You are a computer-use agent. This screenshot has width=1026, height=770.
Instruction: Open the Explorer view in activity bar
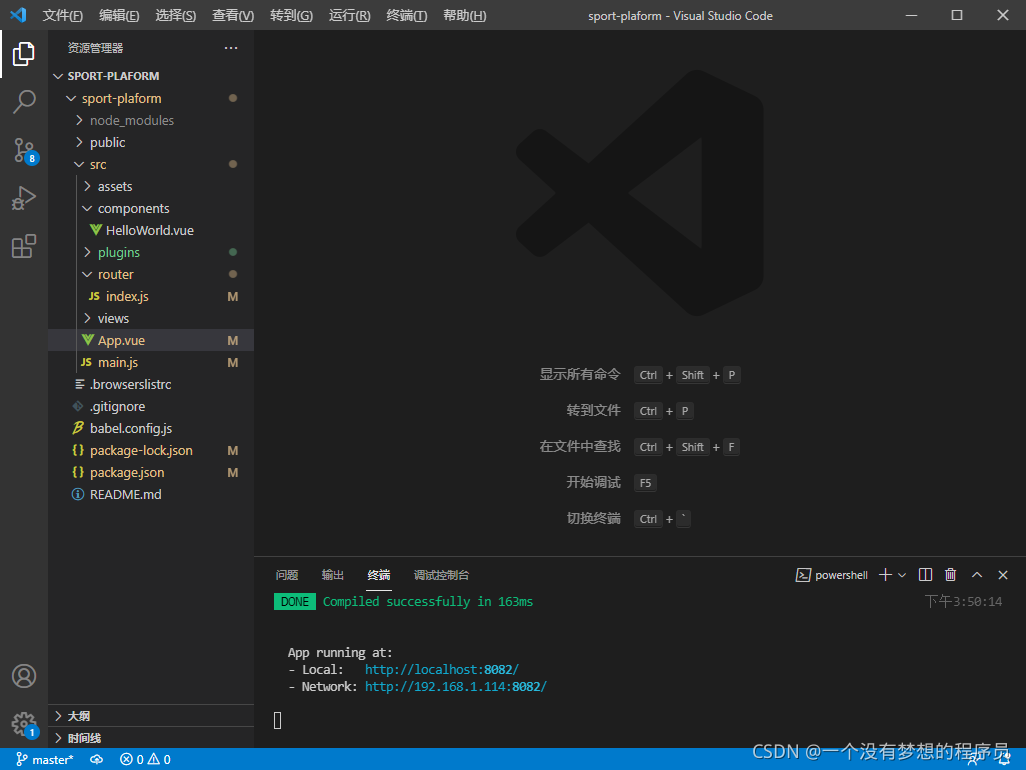point(24,54)
